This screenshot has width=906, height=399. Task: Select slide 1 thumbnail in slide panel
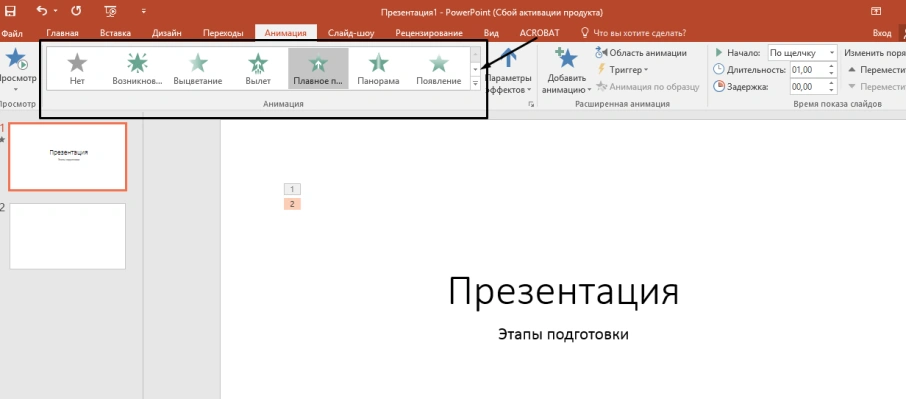68,156
